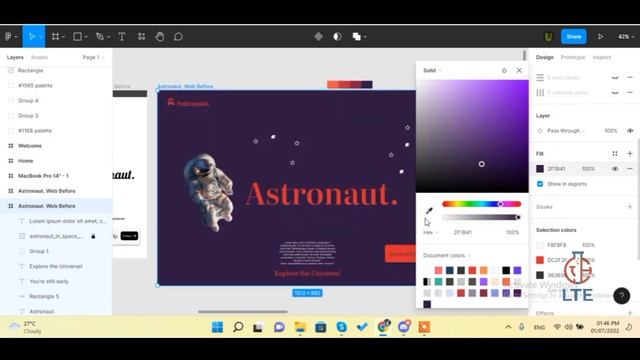This screenshot has width=640, height=360.
Task: Remove the 2F1B41 fill
Action: coord(630,169)
